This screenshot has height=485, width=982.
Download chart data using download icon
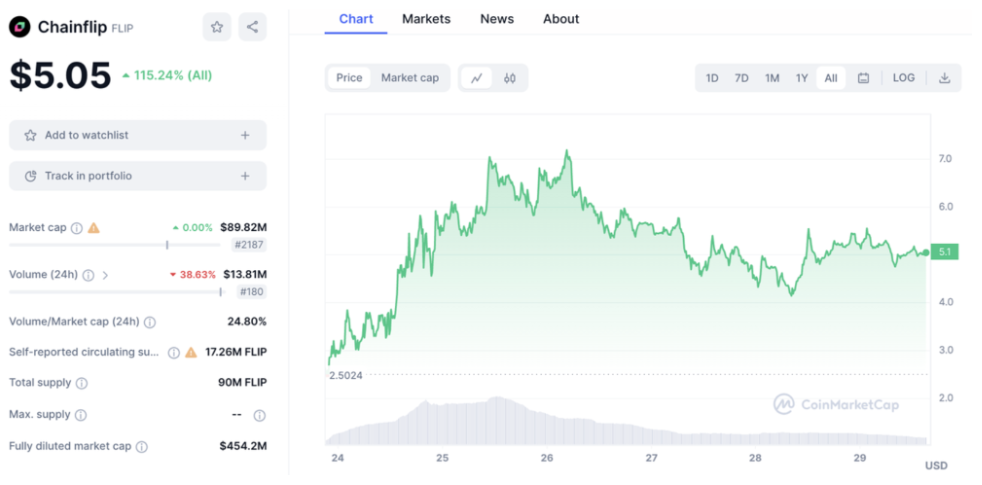pyautogui.click(x=944, y=78)
